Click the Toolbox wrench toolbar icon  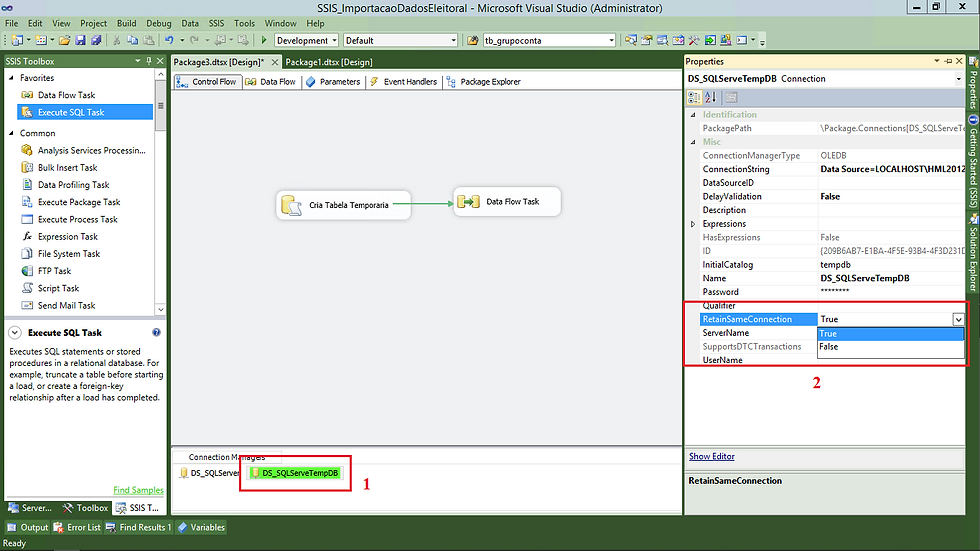click(694, 40)
